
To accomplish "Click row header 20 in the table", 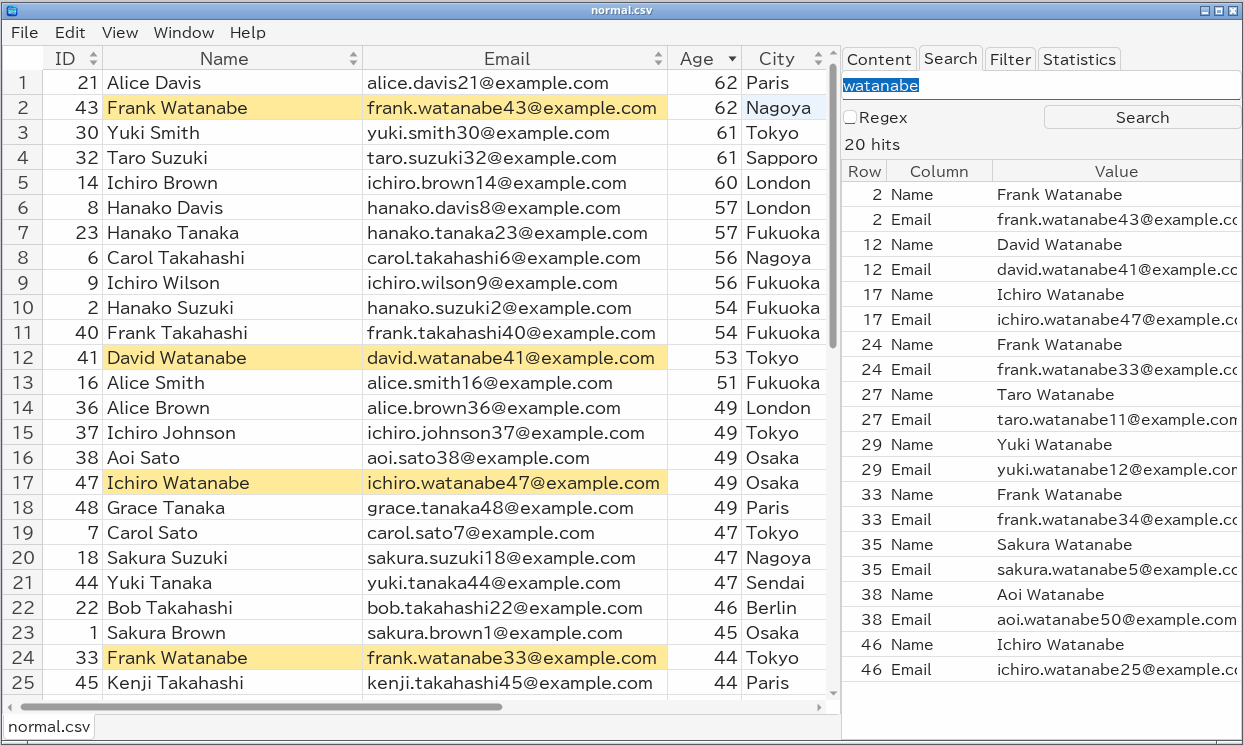I will click(x=22, y=558).
